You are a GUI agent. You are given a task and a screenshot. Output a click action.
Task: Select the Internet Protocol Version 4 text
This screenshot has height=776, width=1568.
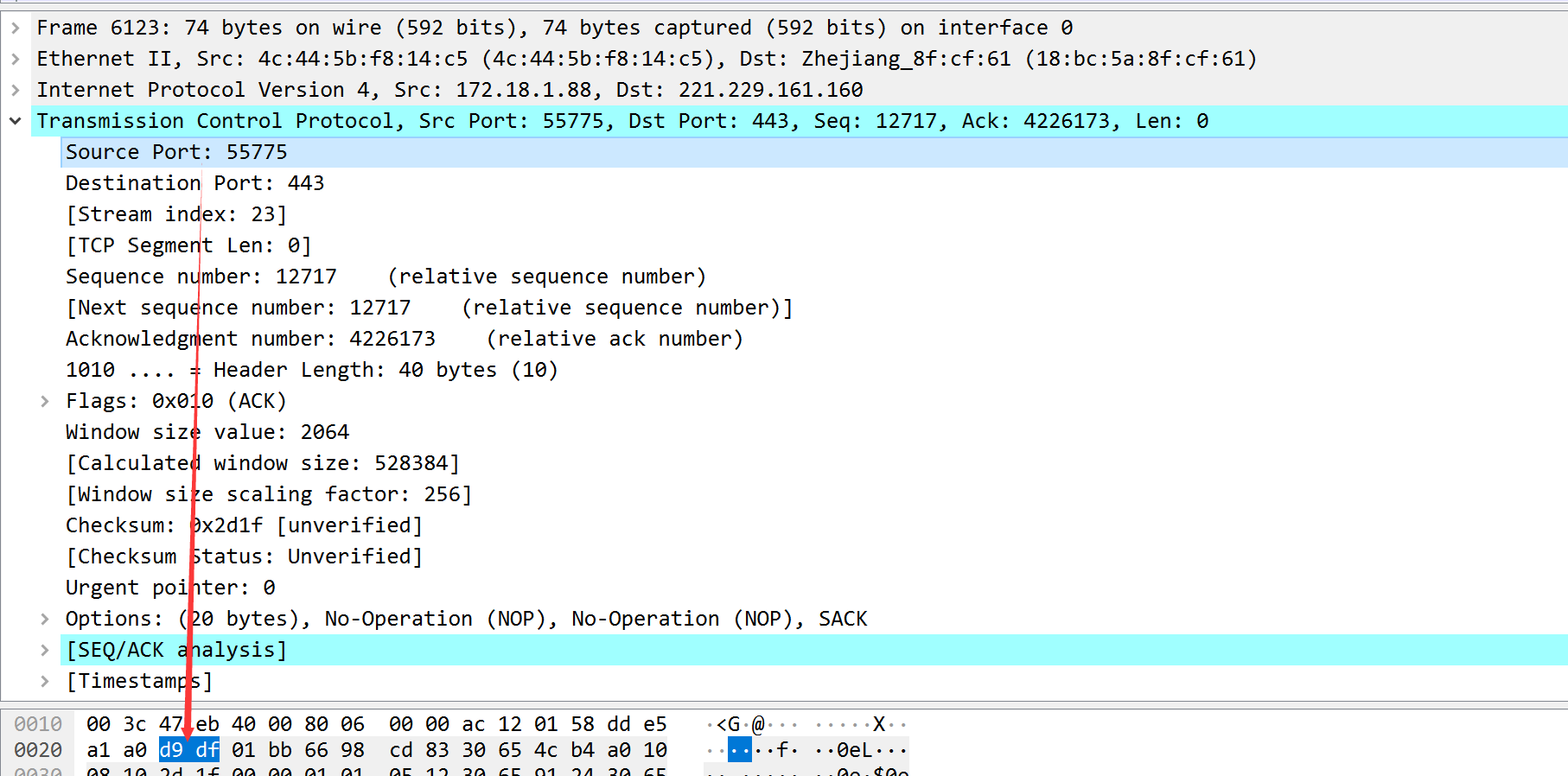[449, 90]
